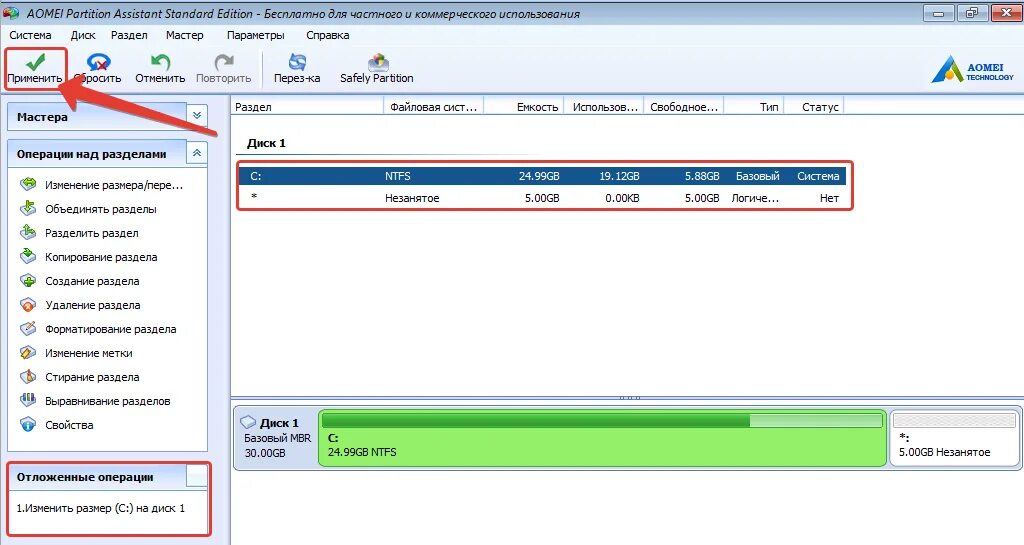Sort by the Свободное column header
This screenshot has height=545, width=1024.
(684, 107)
